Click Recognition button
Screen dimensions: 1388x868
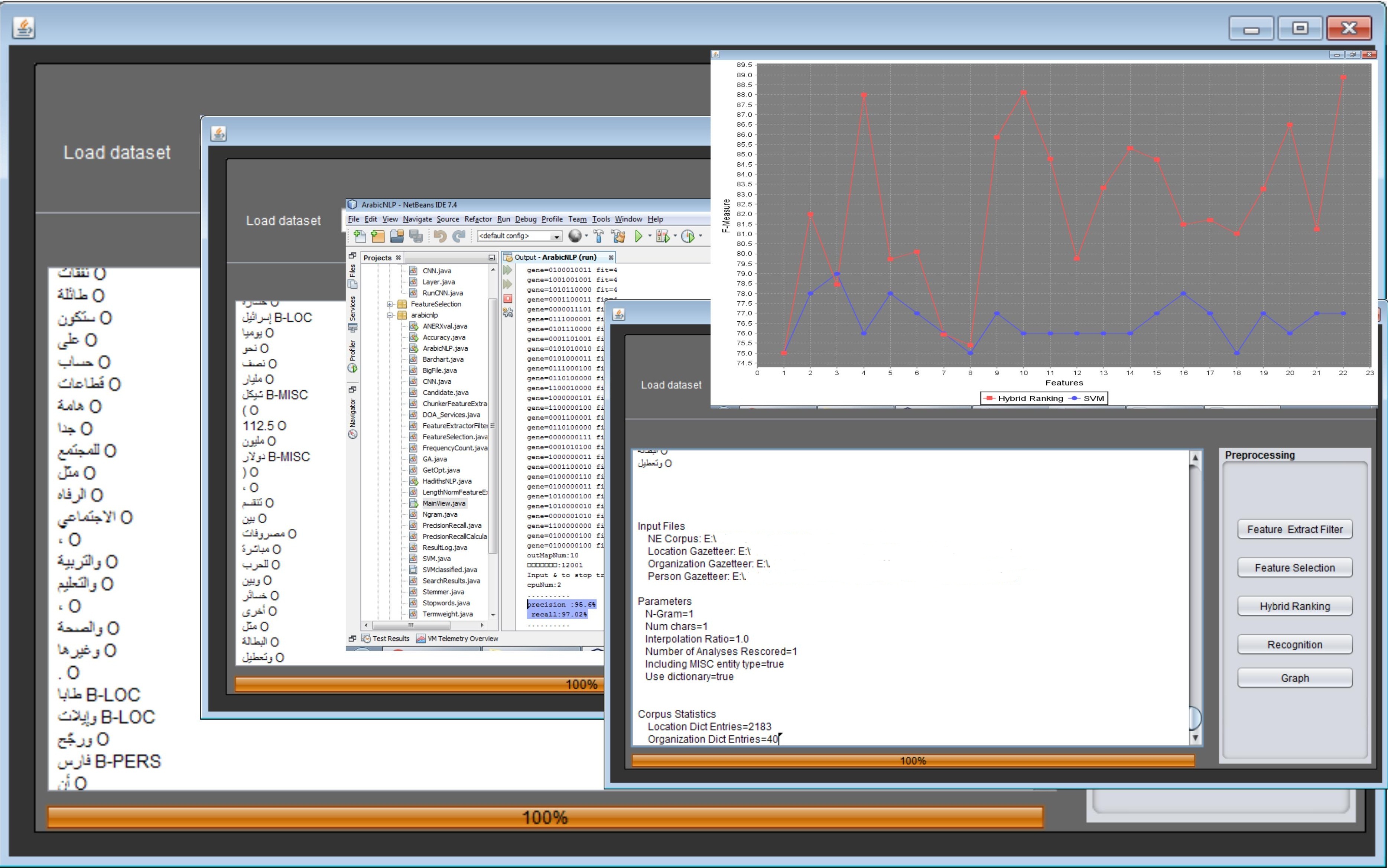(1294, 645)
